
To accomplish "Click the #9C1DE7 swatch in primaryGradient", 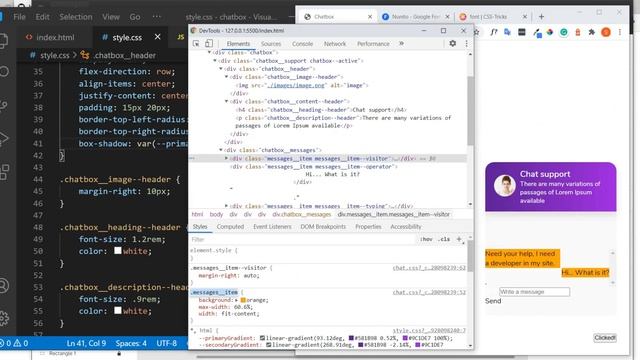I will (x=405, y=338).
